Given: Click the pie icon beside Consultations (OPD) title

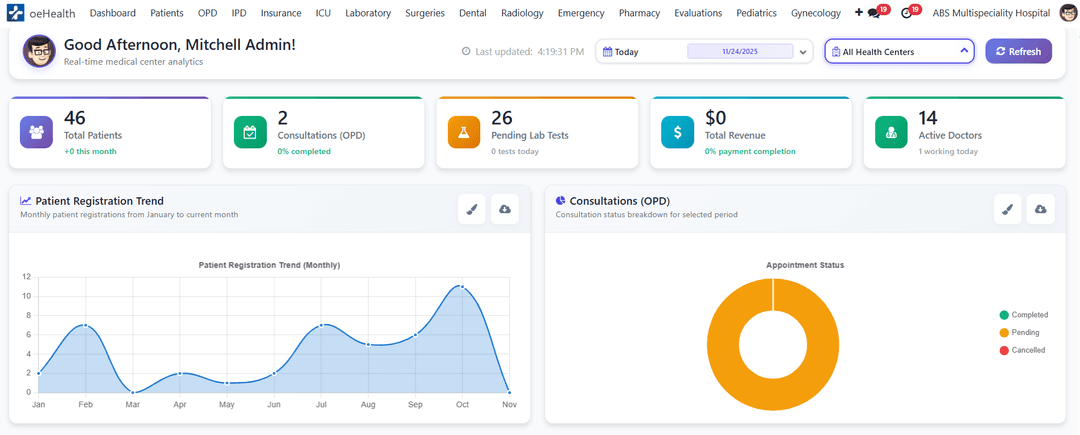Looking at the screenshot, I should pos(561,201).
